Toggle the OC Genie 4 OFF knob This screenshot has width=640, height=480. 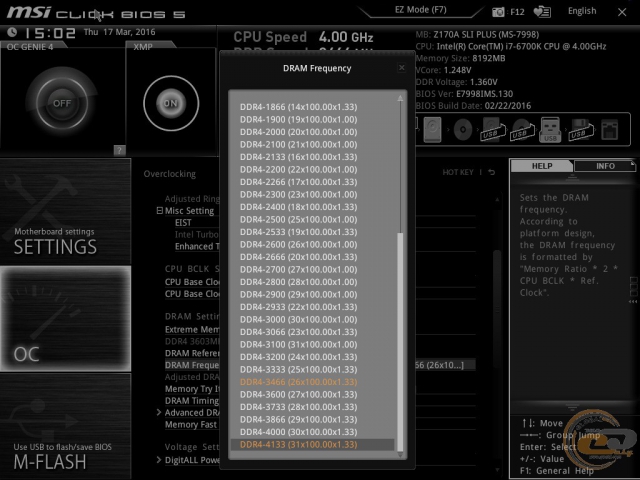(62, 103)
